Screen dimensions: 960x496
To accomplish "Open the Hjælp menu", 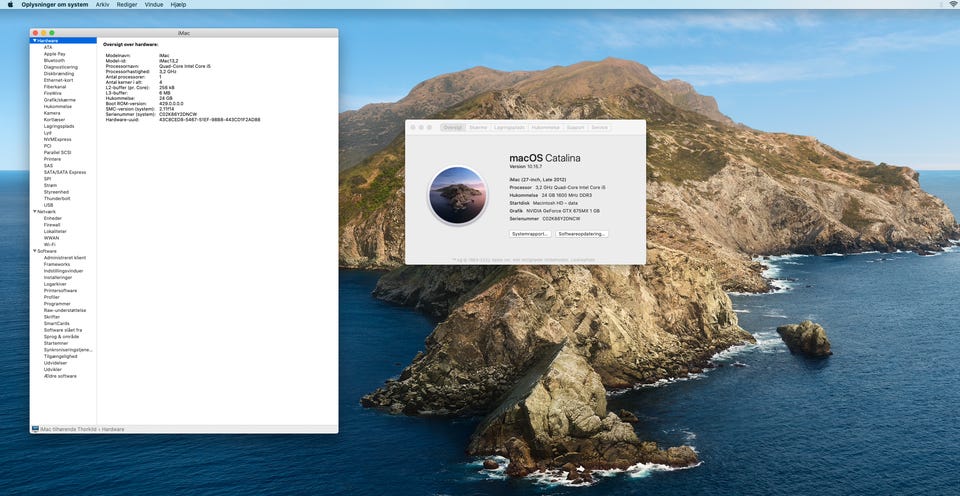I will point(178,4).
